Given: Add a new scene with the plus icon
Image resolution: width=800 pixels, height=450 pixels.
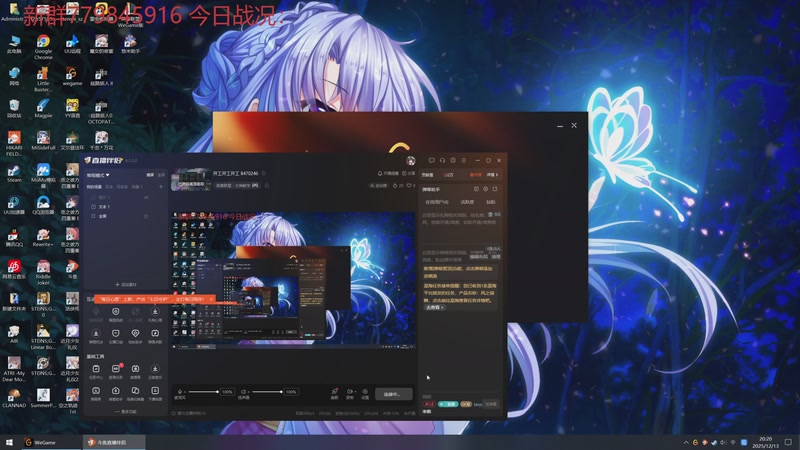Looking at the screenshot, I should click(x=161, y=187).
